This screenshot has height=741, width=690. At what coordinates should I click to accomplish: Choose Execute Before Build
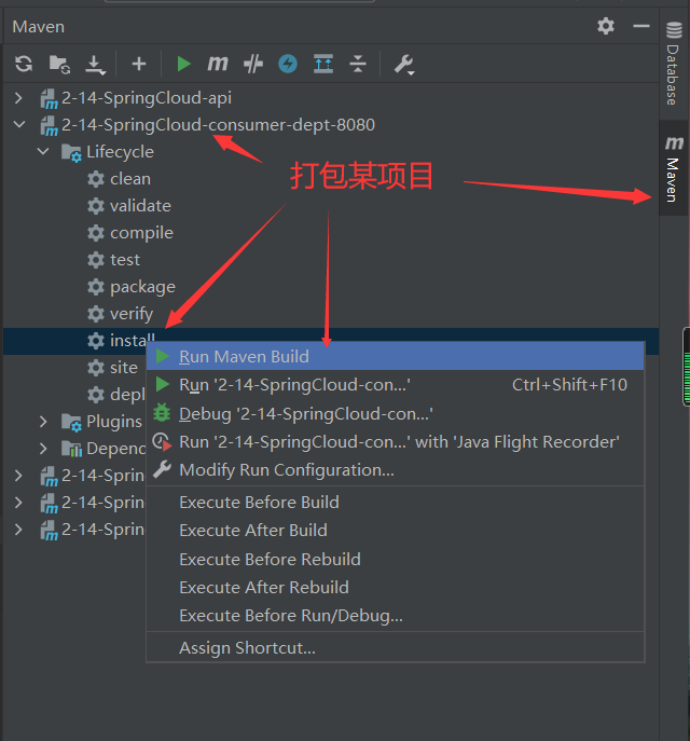click(395, 502)
